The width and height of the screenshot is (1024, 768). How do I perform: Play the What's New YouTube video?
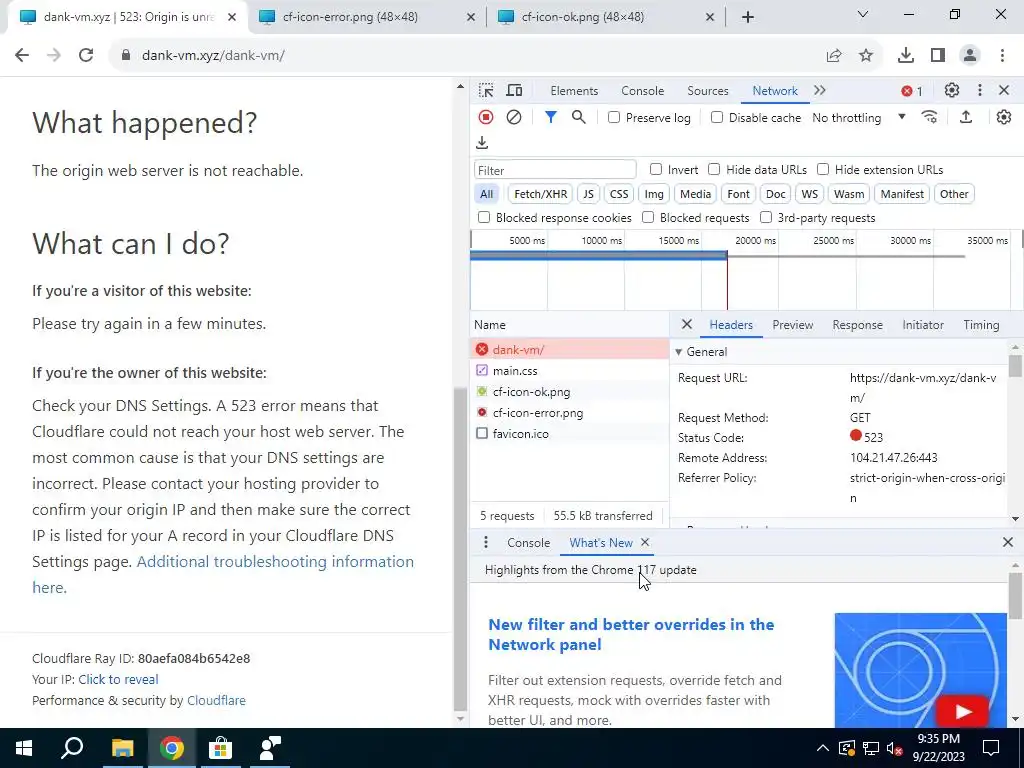(x=963, y=711)
